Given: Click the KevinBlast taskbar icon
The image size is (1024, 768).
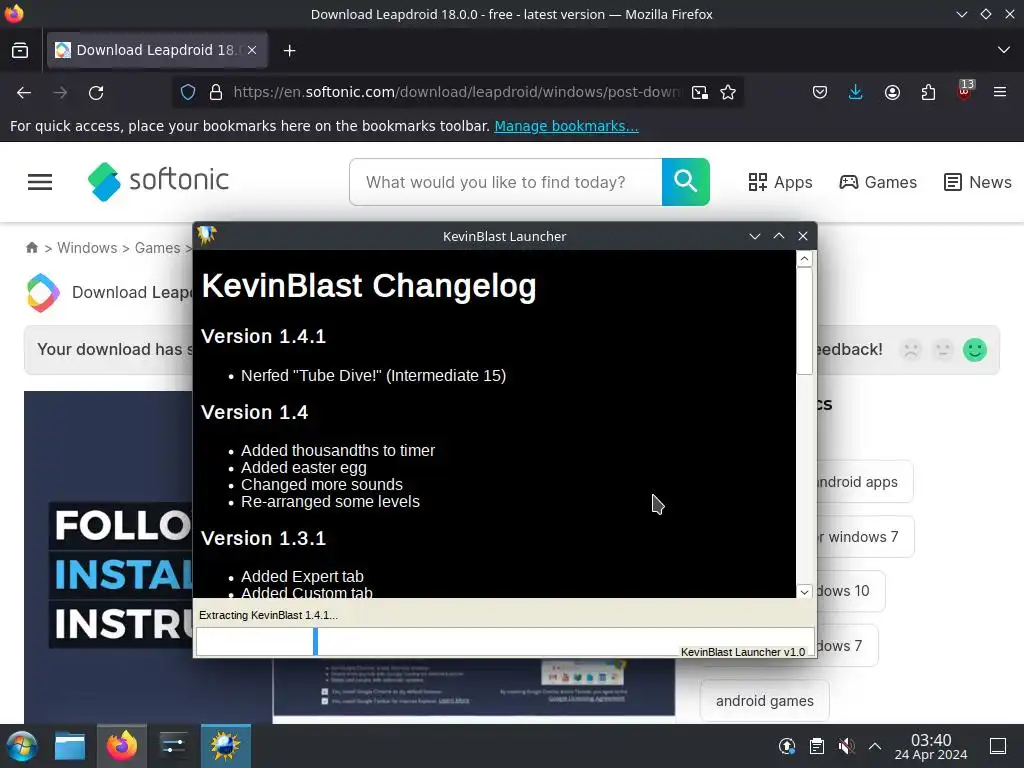Looking at the screenshot, I should coord(225,746).
